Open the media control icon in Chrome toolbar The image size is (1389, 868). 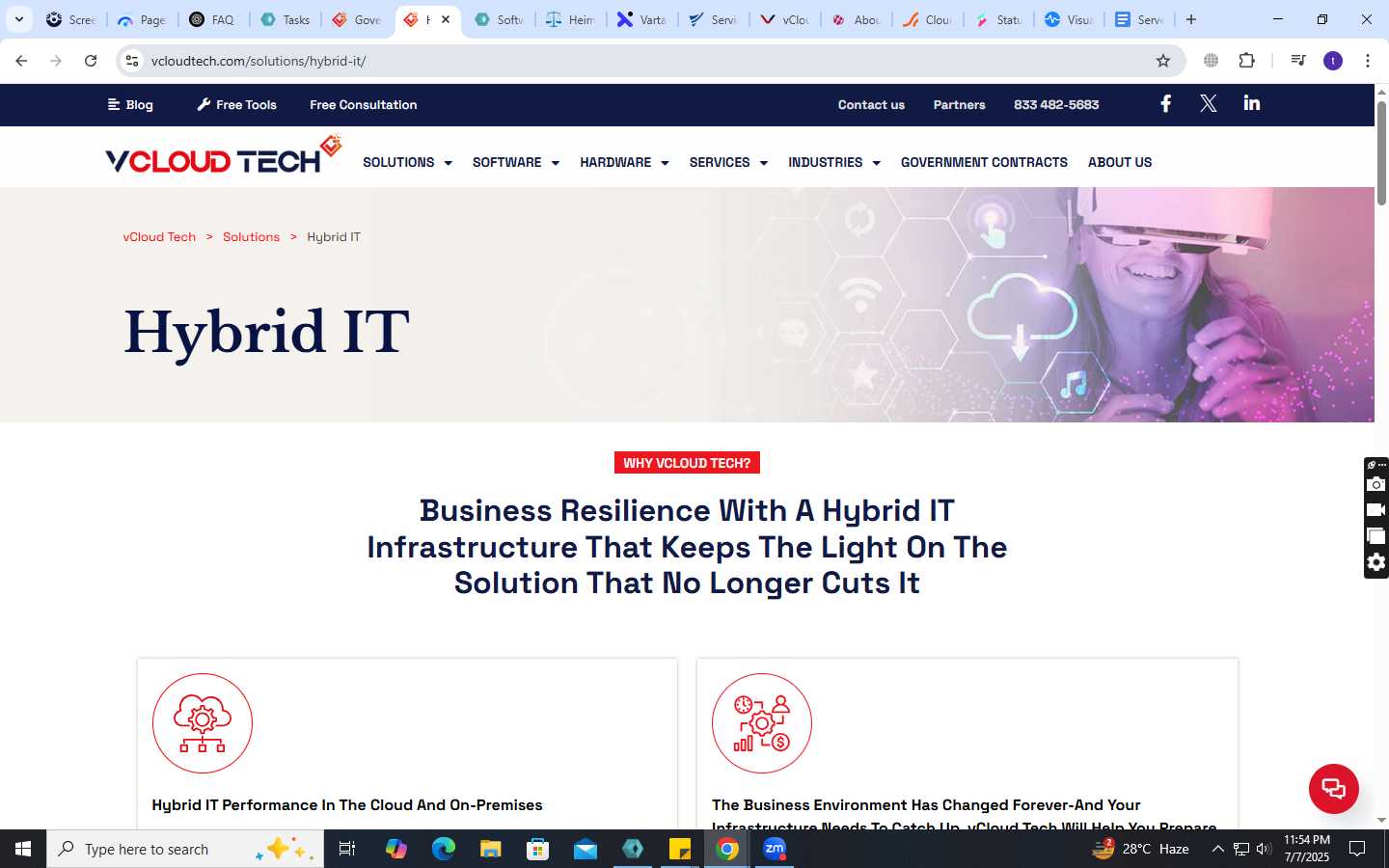point(1298,61)
